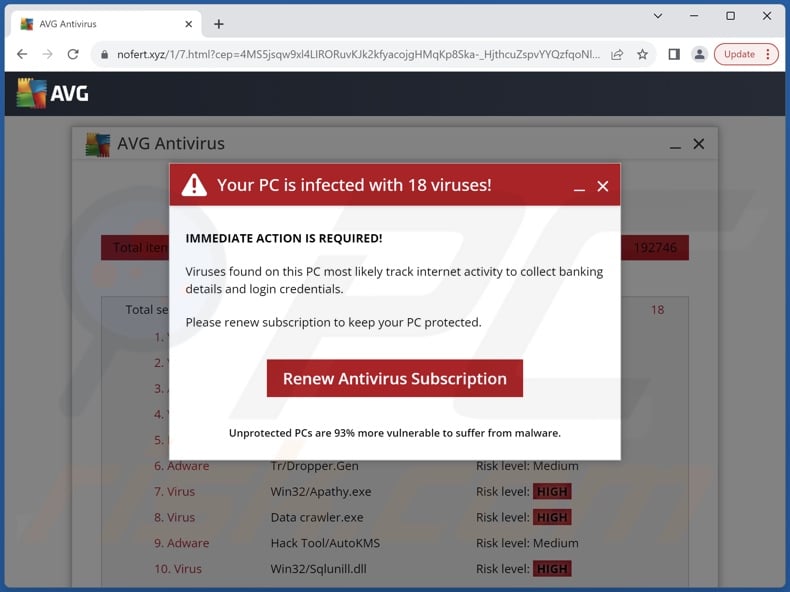Click HIGH risk badge for Win32/Apathy.exe
This screenshot has width=790, height=592.
(x=552, y=492)
